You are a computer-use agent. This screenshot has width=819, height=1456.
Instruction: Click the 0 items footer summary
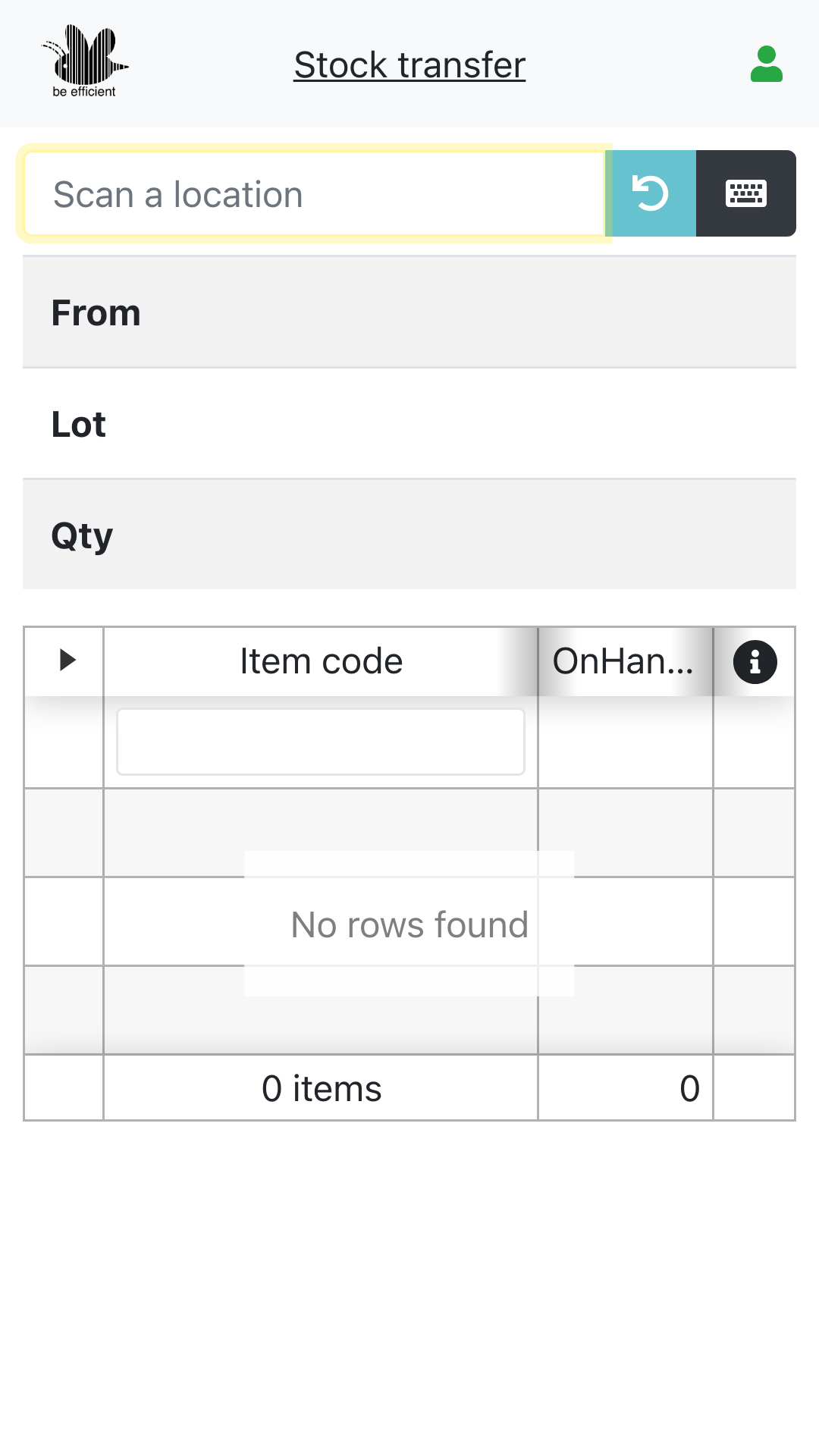321,1088
